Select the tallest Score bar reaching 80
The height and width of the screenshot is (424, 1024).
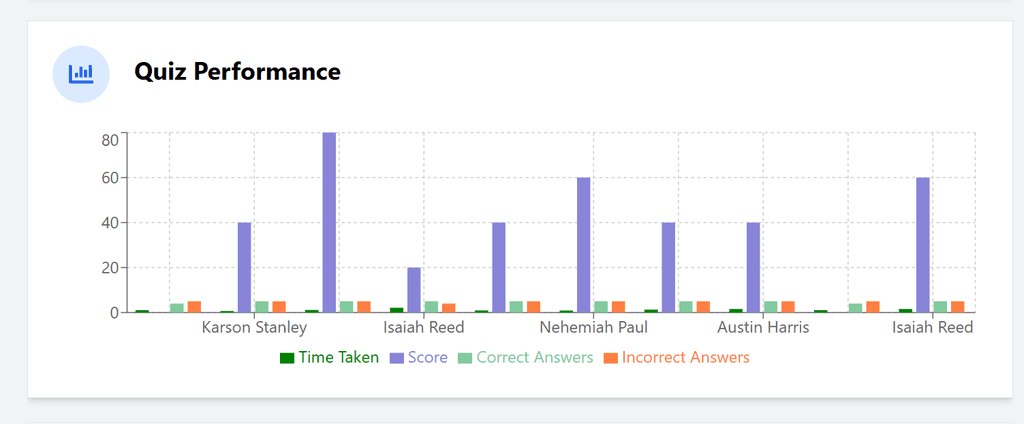[329, 222]
